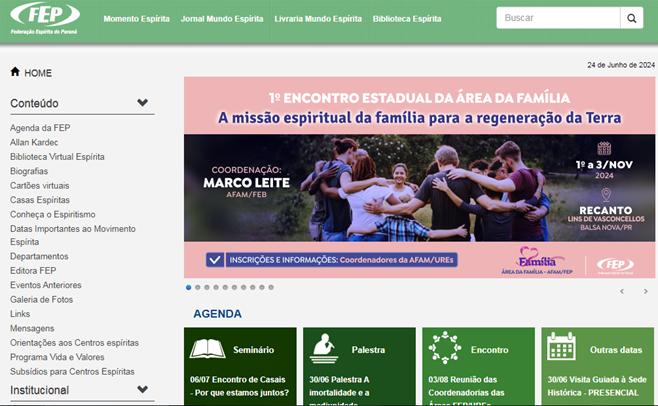658x406 pixels.
Task: Open the Palestra speaker icon card
Action: pos(324,348)
